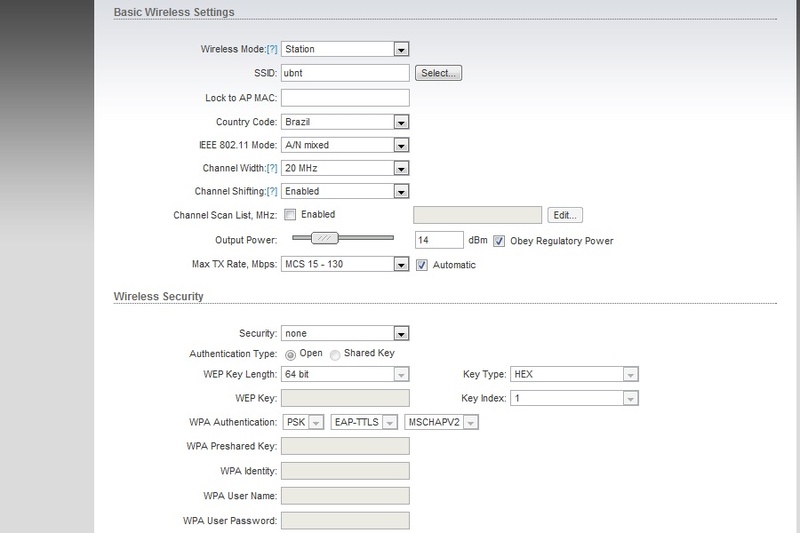Click the Select... button next to SSID
This screenshot has height=533, width=800.
click(x=438, y=73)
